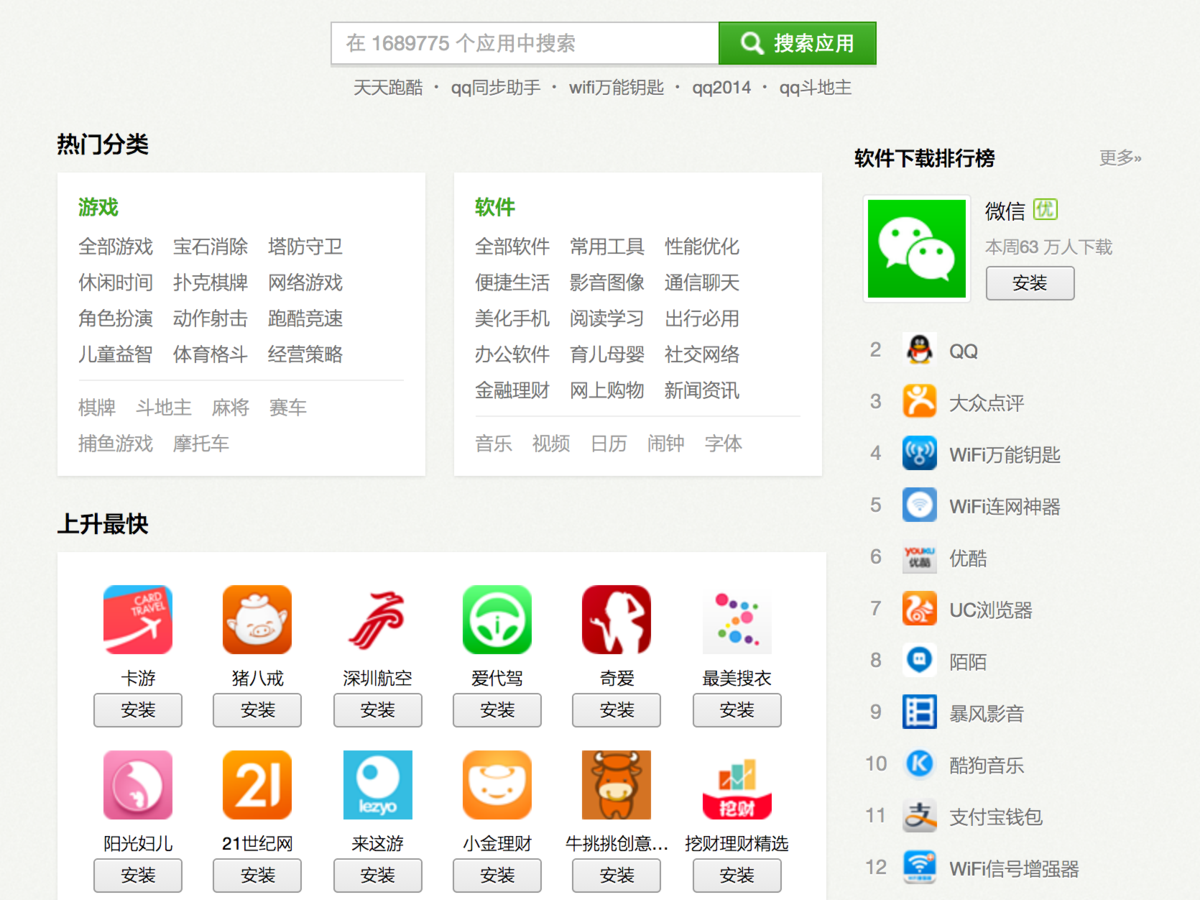Open the 卡游 Card Travel app icon
The width and height of the screenshot is (1200, 900).
[138, 620]
